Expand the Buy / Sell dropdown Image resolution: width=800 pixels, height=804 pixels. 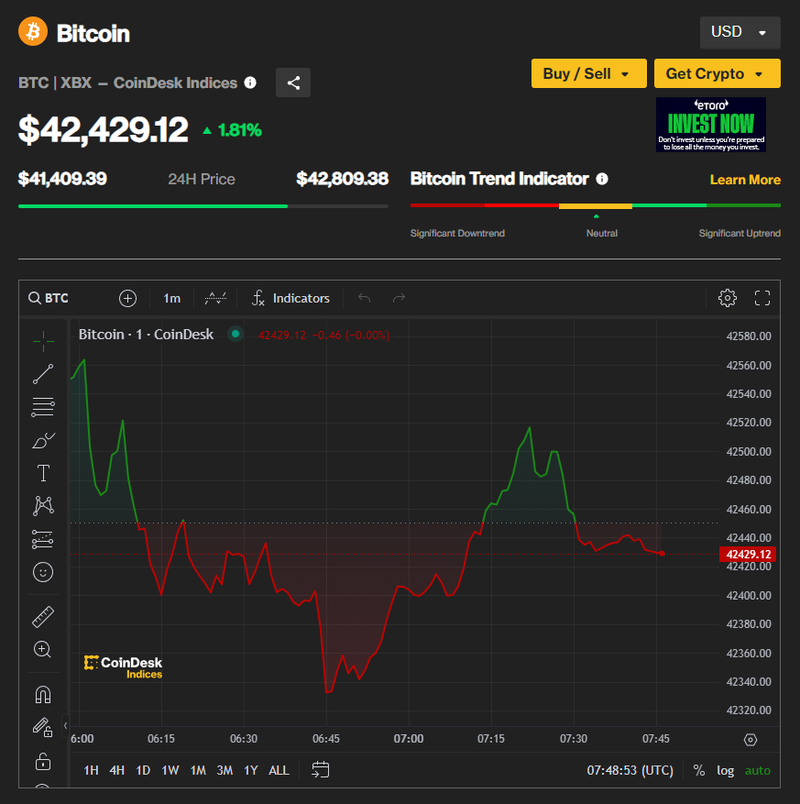click(x=587, y=74)
